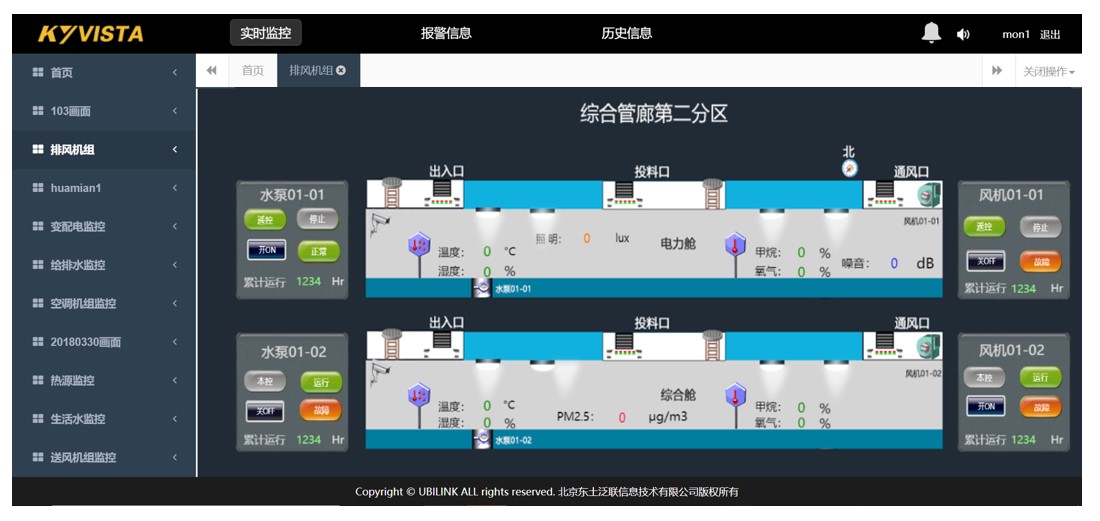Image resolution: width=1100 pixels, height=521 pixels.
Task: Click the methane sensor icon in 电力舱
Action: point(735,246)
